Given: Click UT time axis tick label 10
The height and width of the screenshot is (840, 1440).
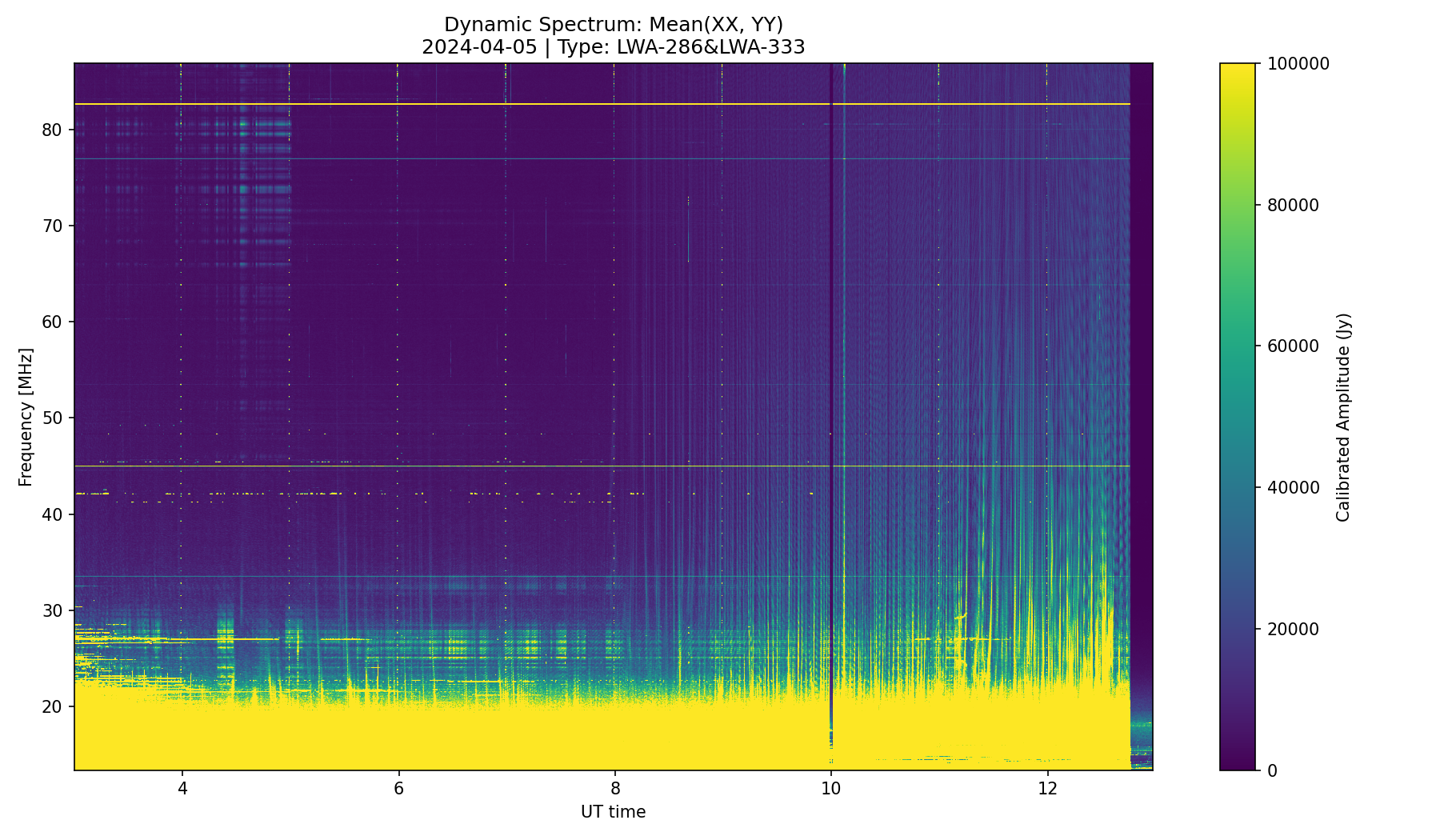Looking at the screenshot, I should [831, 788].
